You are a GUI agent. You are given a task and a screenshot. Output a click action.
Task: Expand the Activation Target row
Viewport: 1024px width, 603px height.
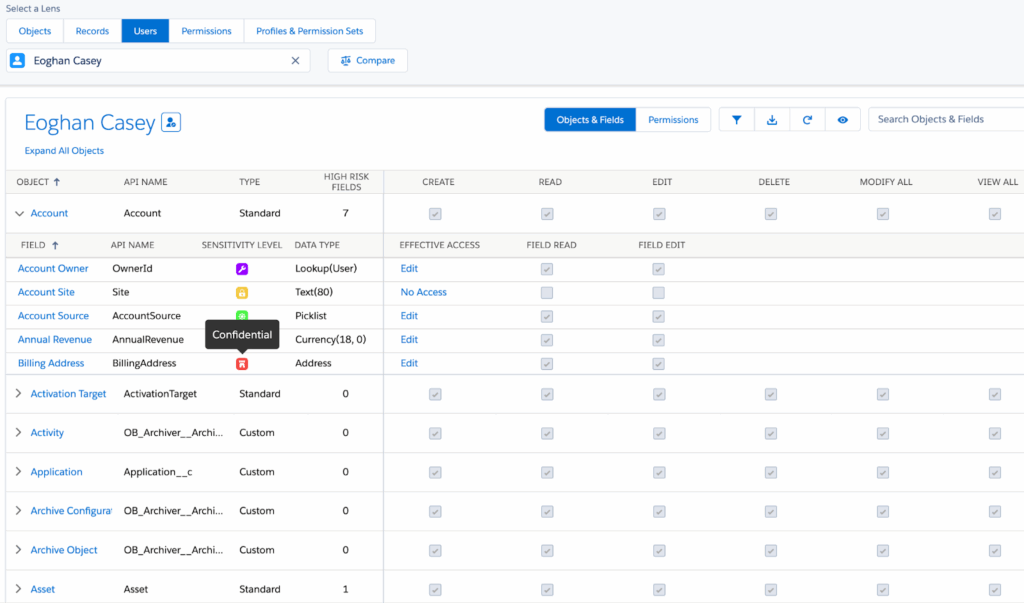click(18, 393)
